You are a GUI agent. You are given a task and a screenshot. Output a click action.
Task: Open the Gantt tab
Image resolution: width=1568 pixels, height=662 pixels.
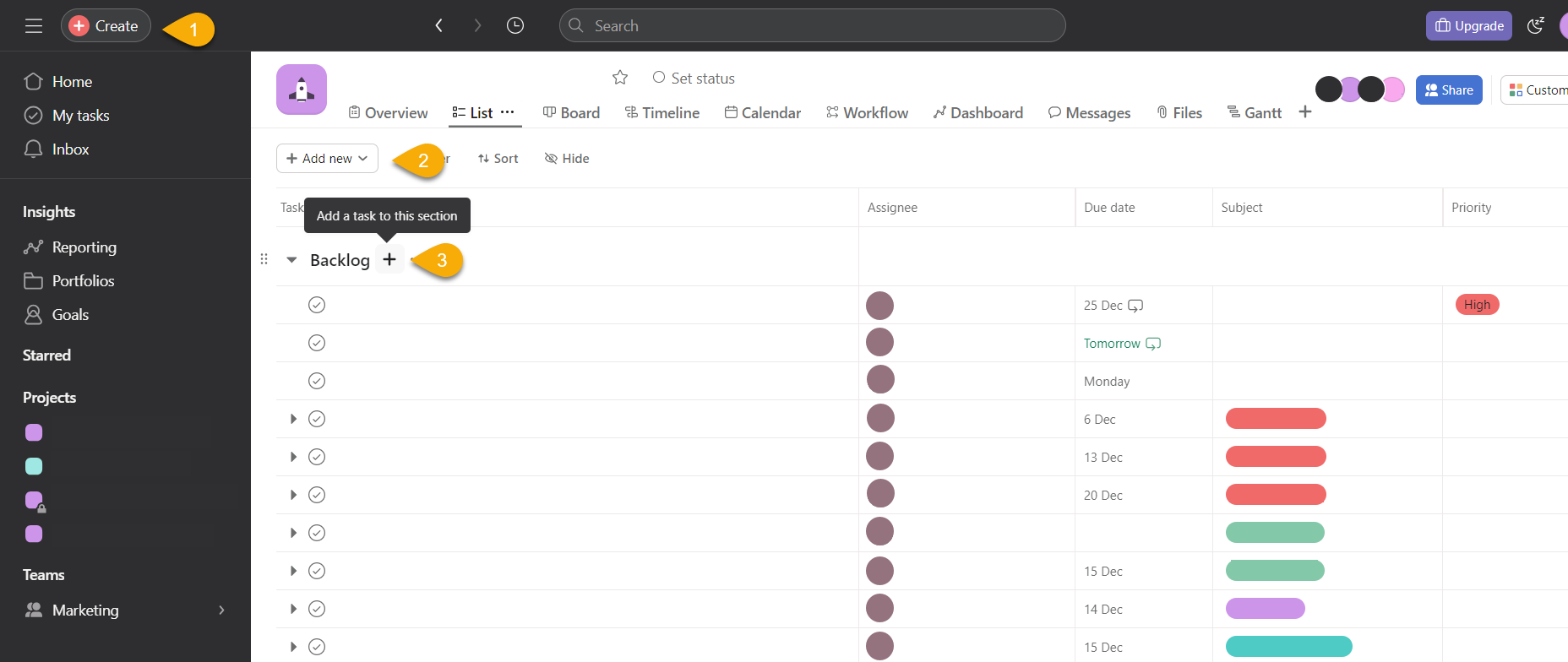pos(1255,113)
